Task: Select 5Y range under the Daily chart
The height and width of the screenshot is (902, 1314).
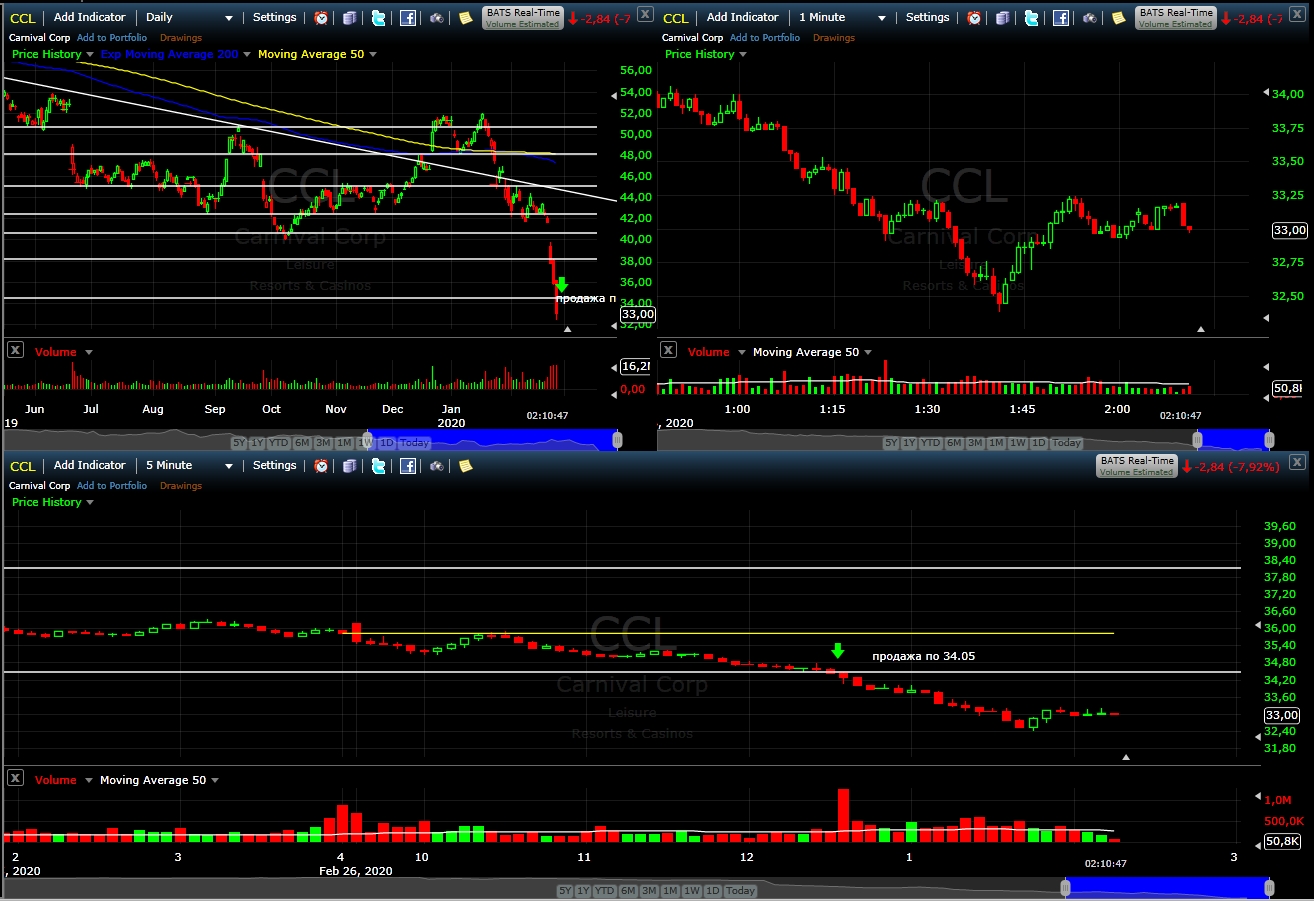Action: pos(239,443)
